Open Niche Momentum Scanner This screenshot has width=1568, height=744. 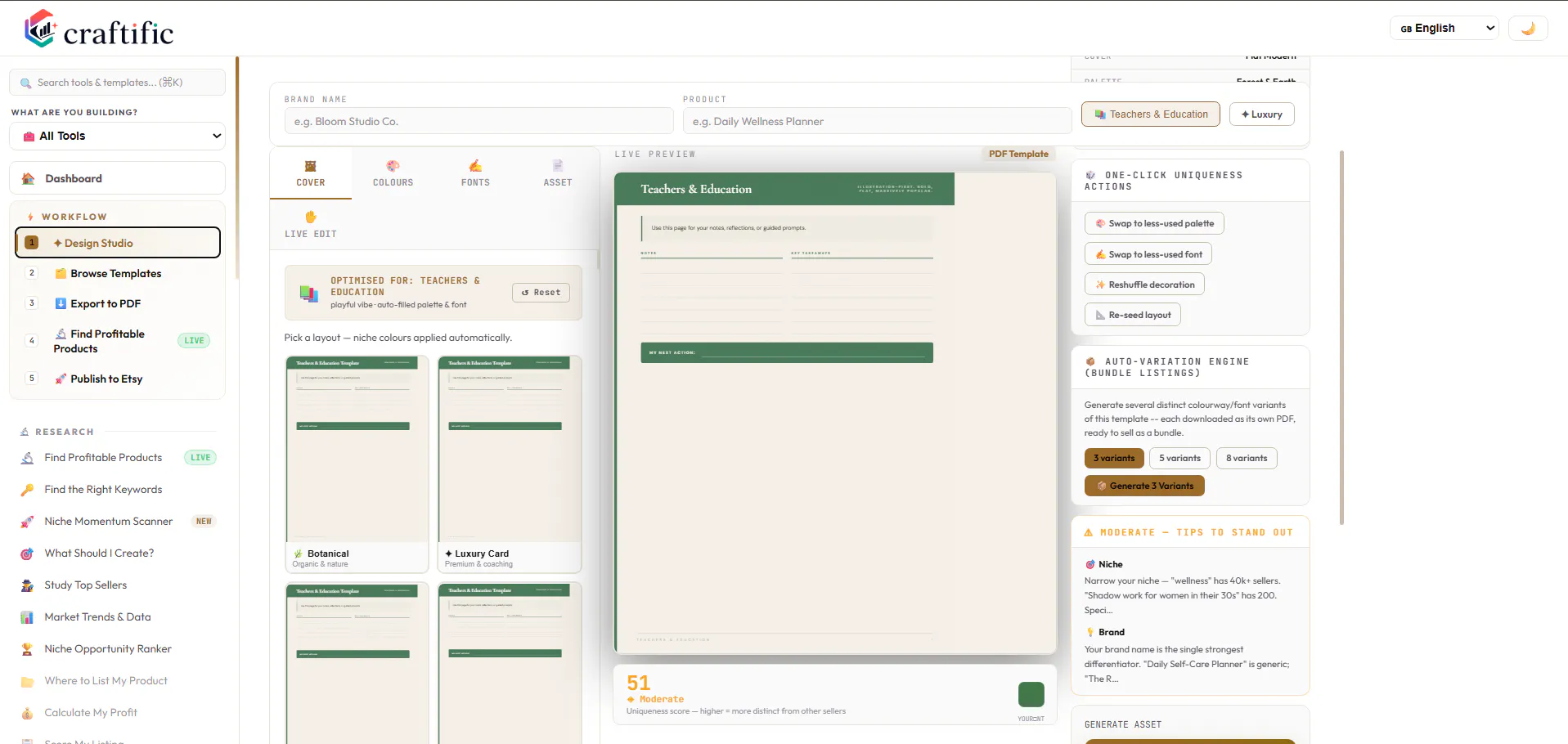click(118, 522)
